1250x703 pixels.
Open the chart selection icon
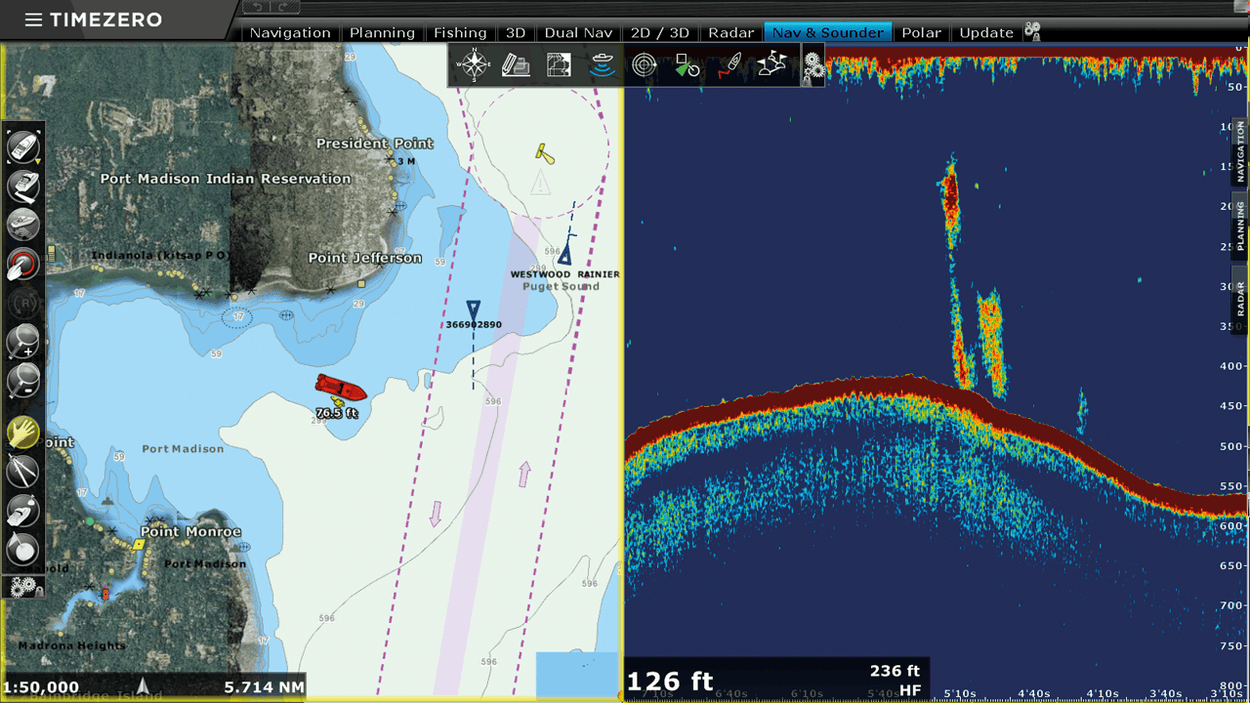point(557,64)
